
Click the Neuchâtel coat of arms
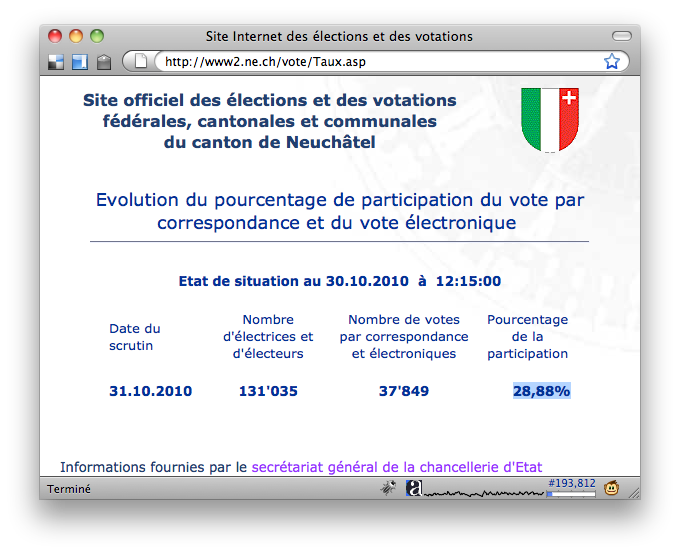[550, 120]
